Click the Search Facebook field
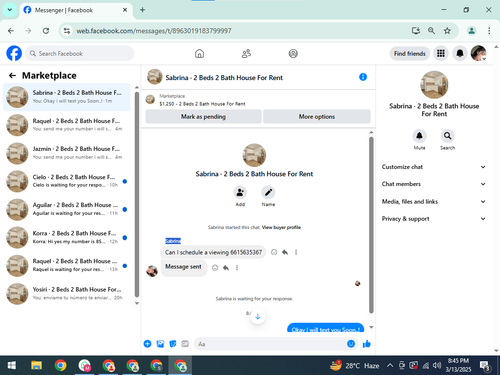Viewport: 500px width, 375px height. point(80,53)
